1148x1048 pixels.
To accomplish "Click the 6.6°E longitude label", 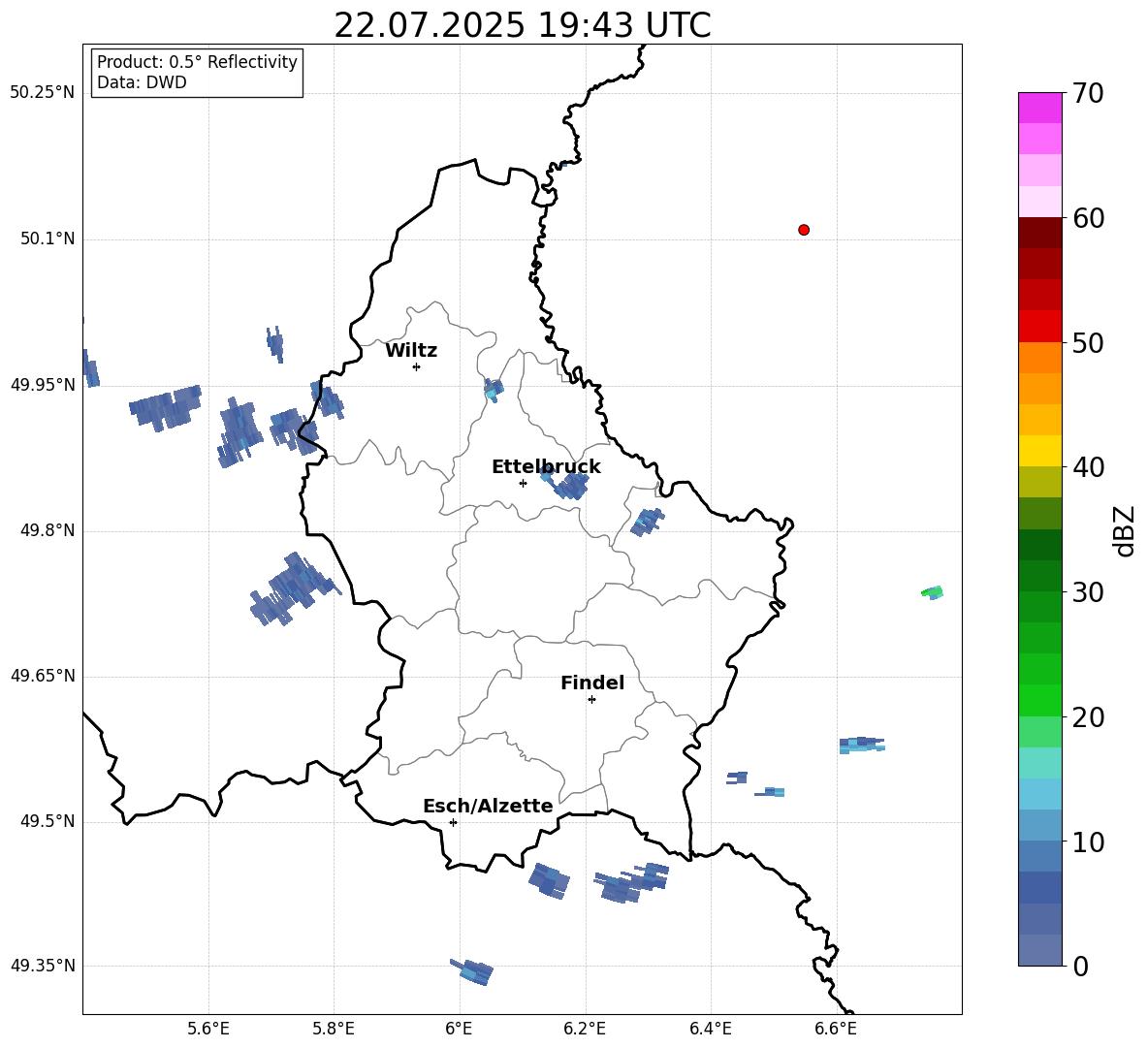I will [836, 1029].
